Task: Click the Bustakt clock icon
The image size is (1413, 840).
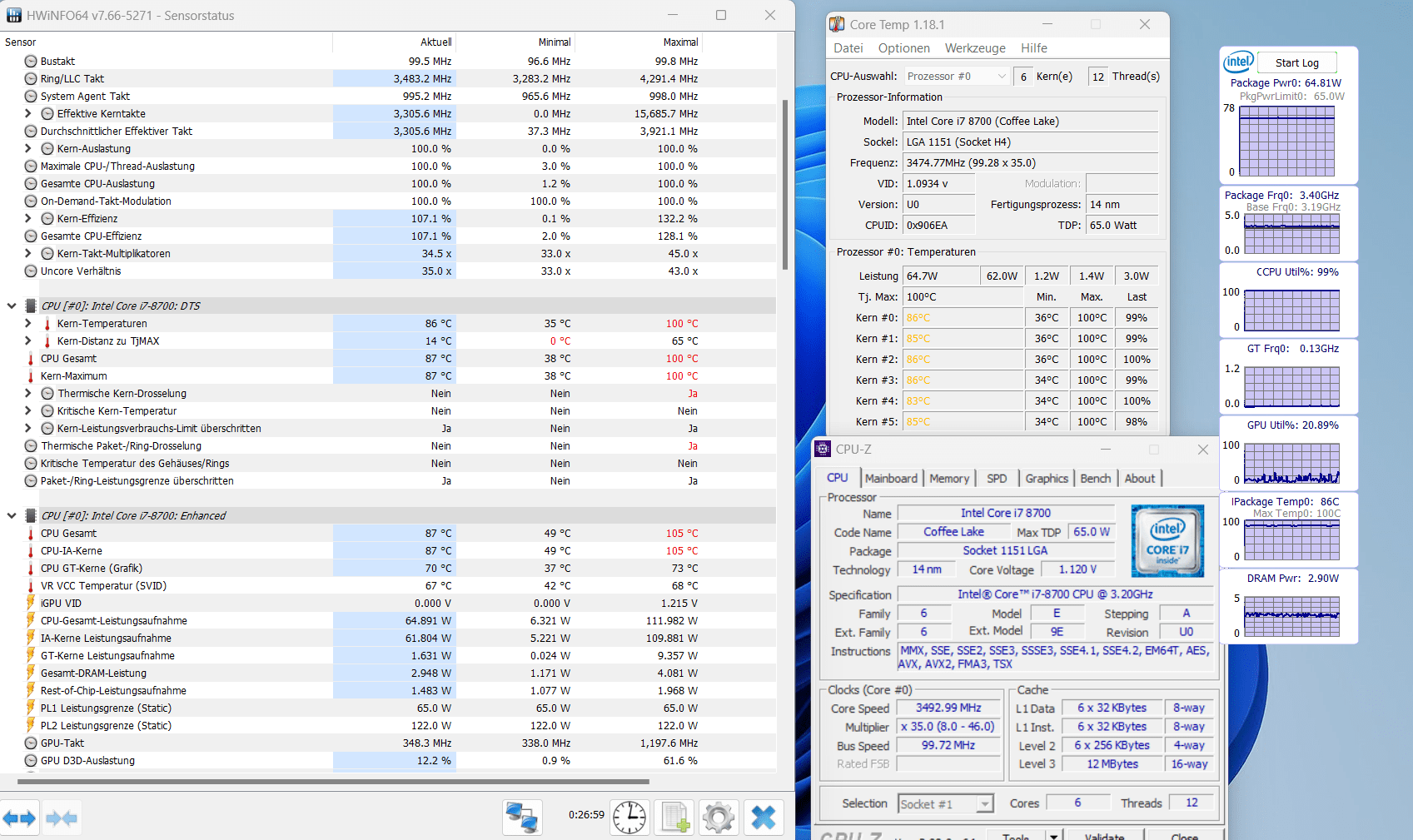Action: [31, 61]
